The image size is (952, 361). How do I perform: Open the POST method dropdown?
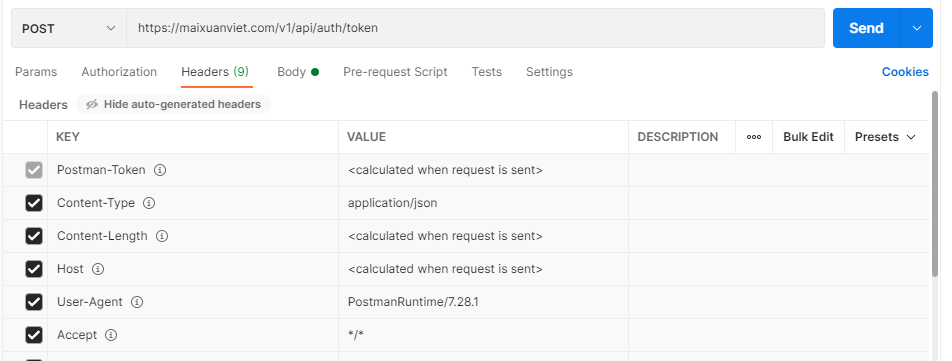[69, 29]
